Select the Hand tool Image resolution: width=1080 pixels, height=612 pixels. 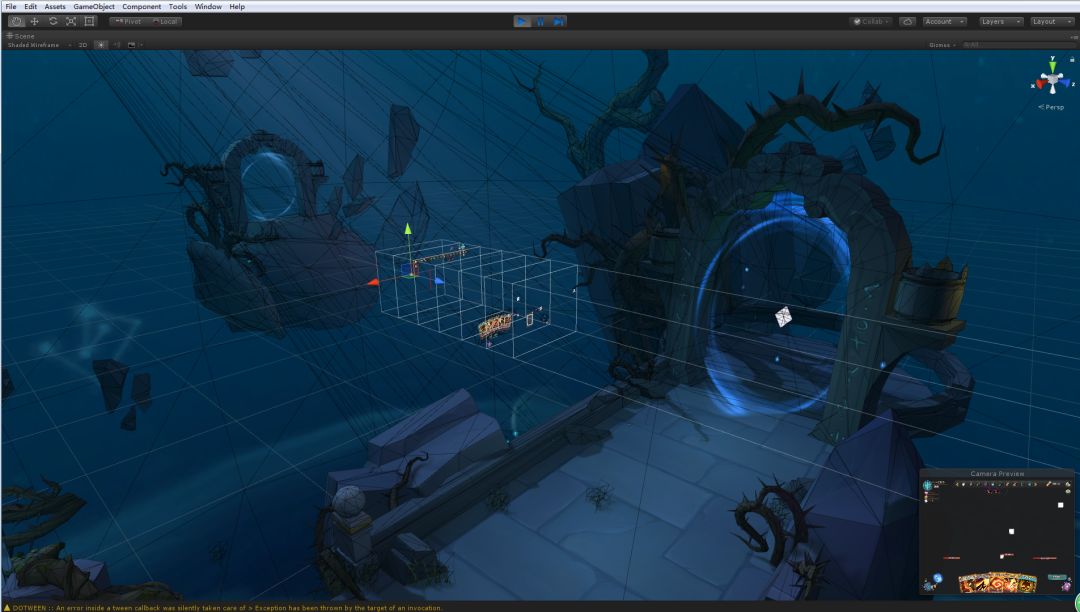coord(16,21)
